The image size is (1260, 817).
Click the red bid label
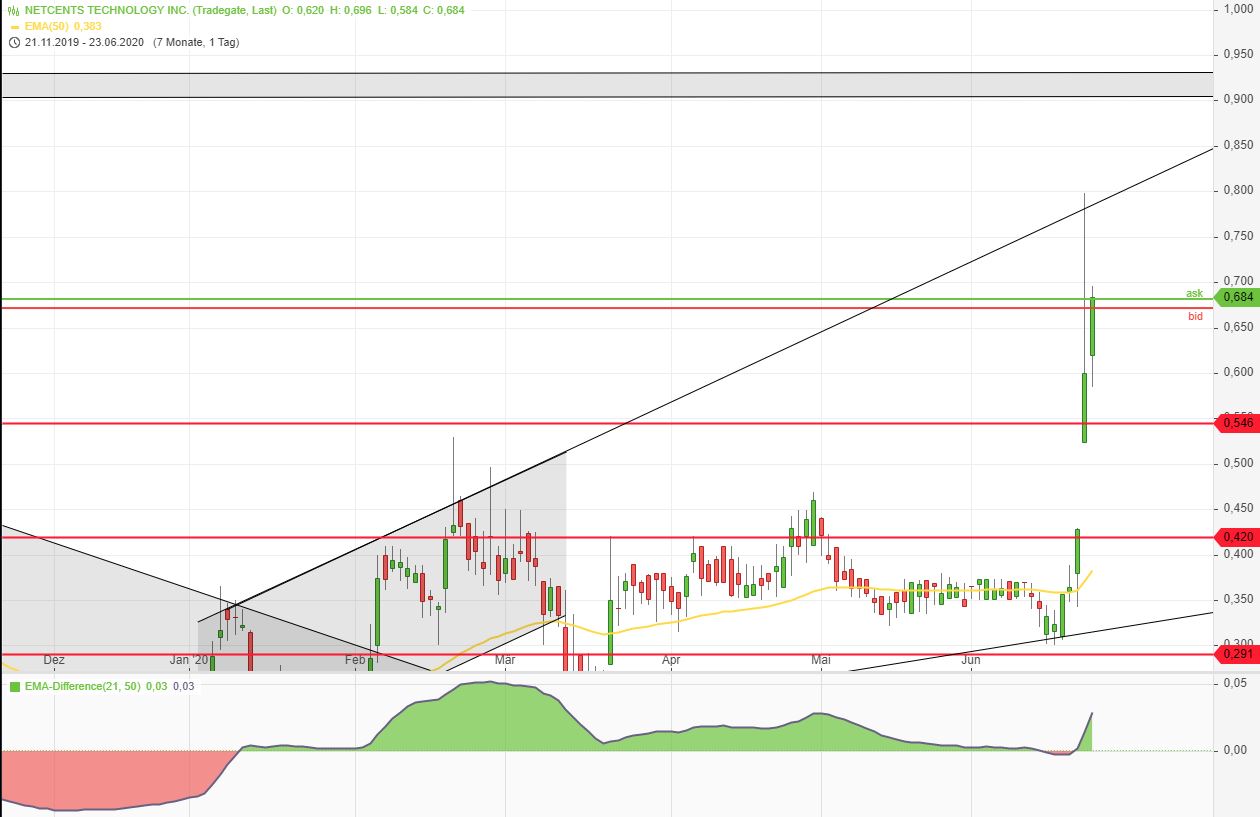coord(1195,316)
